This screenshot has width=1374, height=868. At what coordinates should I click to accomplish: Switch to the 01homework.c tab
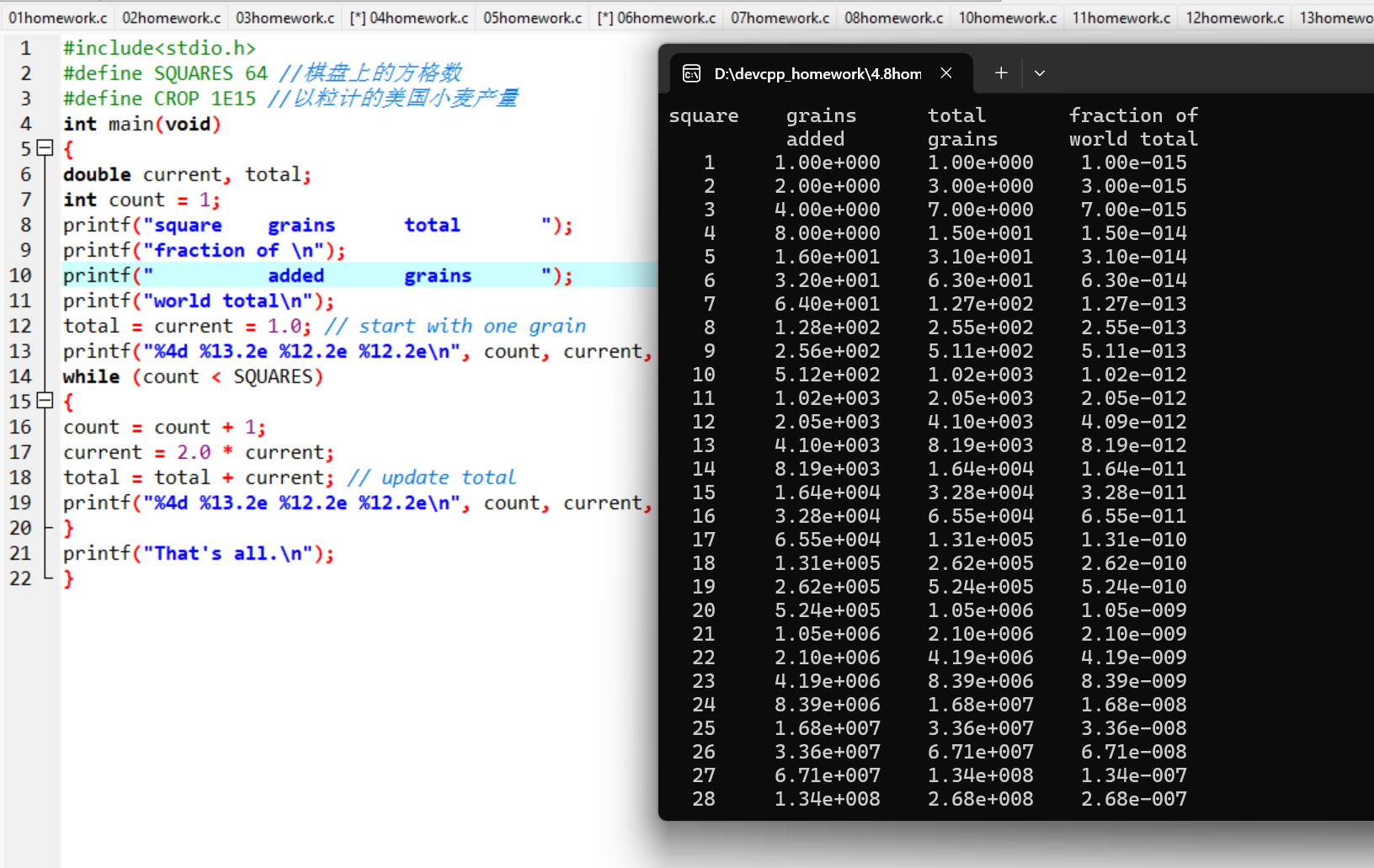[58, 18]
